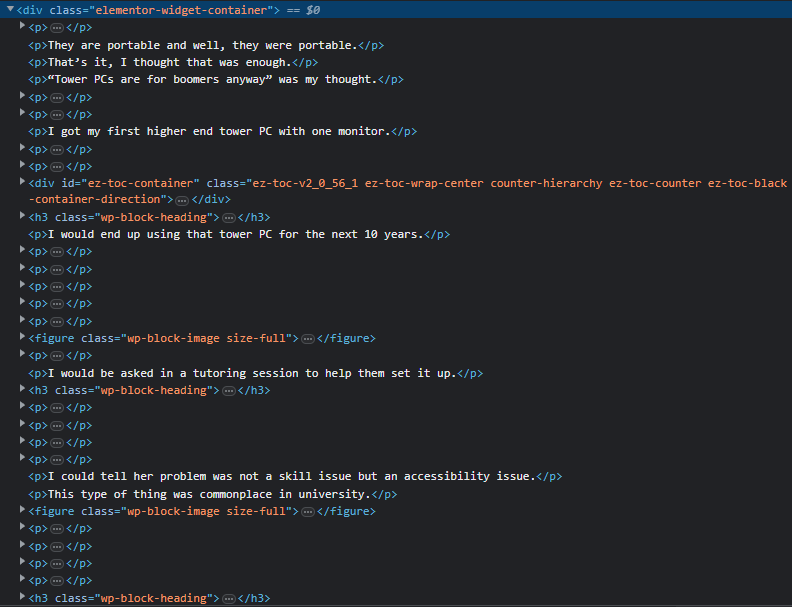Screen dimensions: 792x607
Task: Select 'They are portable and well' paragraph
Action: click(x=206, y=45)
